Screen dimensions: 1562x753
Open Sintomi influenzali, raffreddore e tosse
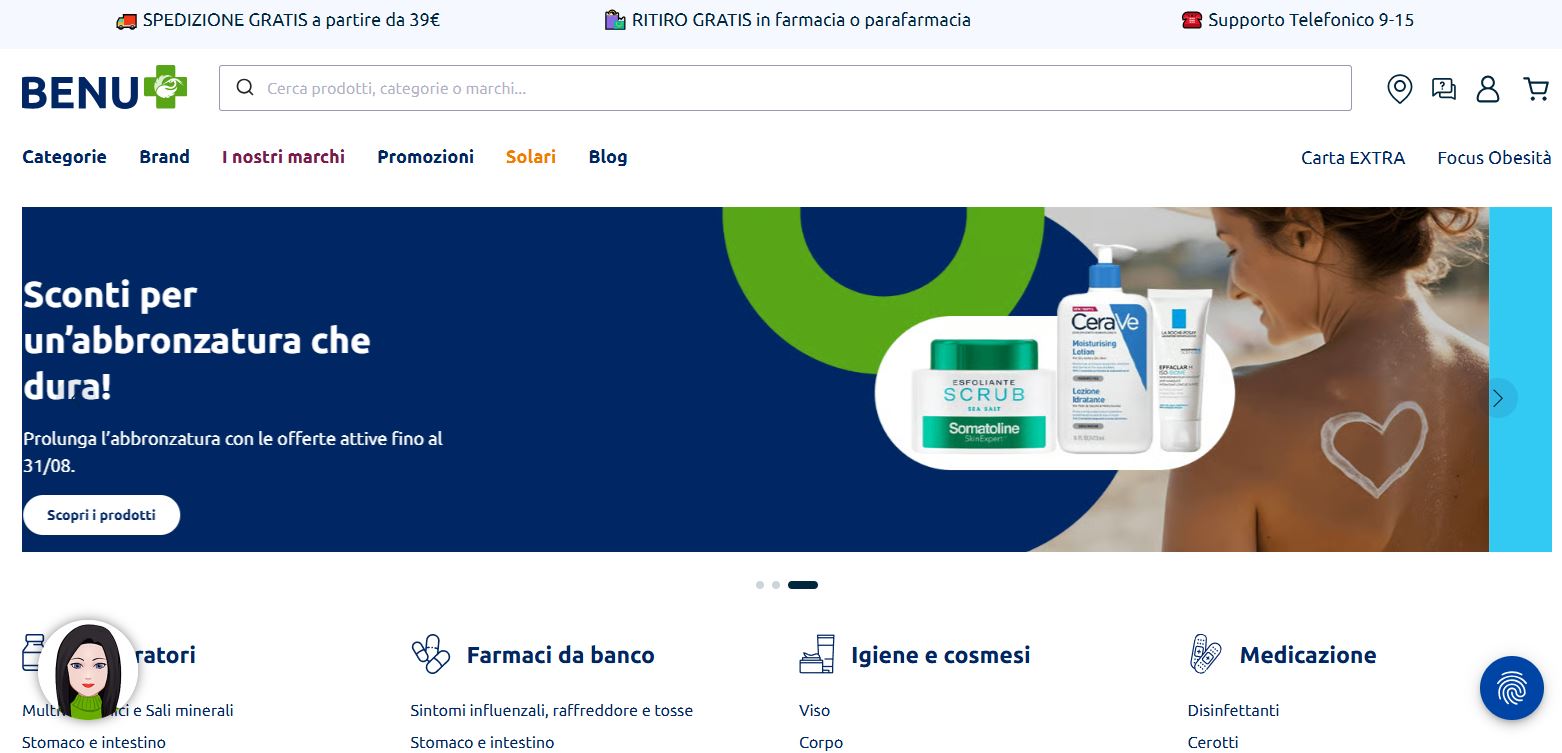pos(551,711)
